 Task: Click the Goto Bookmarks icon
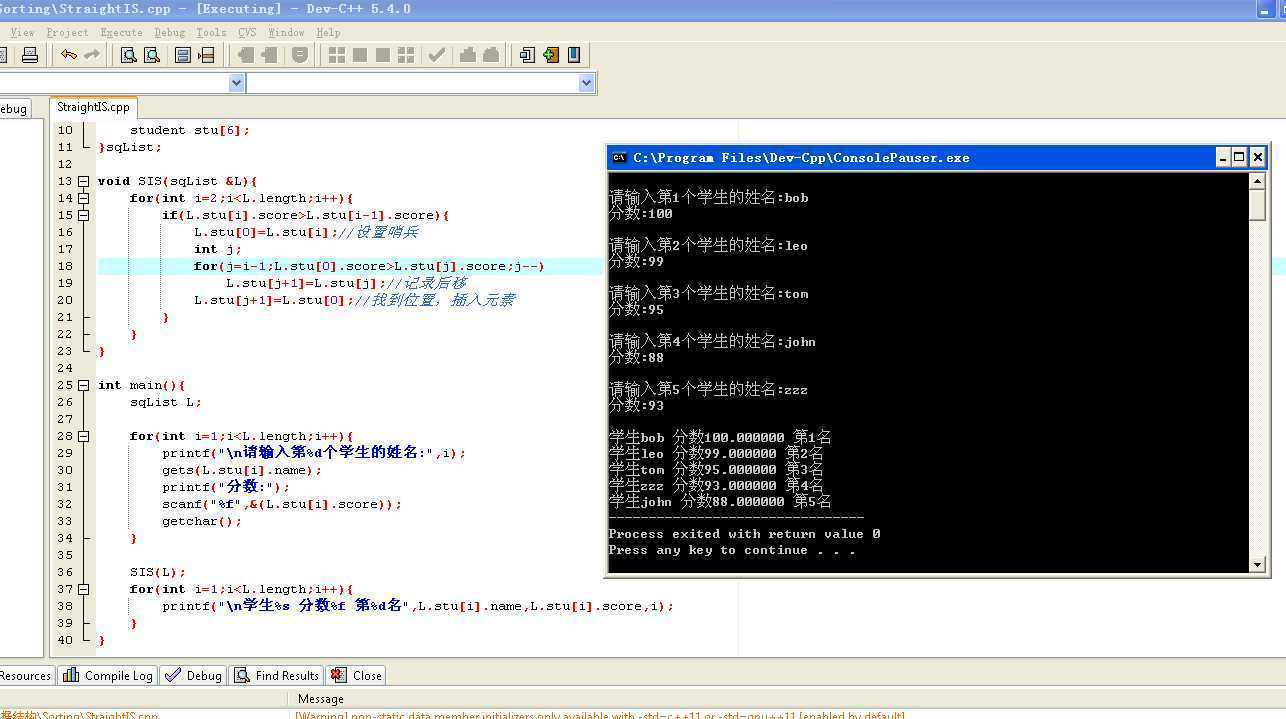(x=574, y=55)
